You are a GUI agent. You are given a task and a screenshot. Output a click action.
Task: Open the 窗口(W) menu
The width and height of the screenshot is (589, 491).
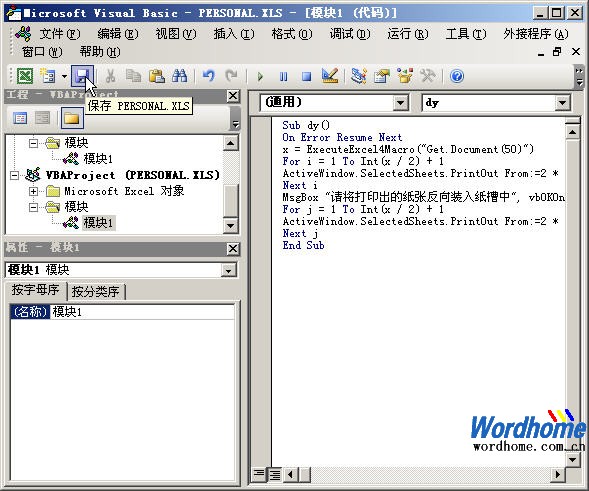click(x=42, y=52)
